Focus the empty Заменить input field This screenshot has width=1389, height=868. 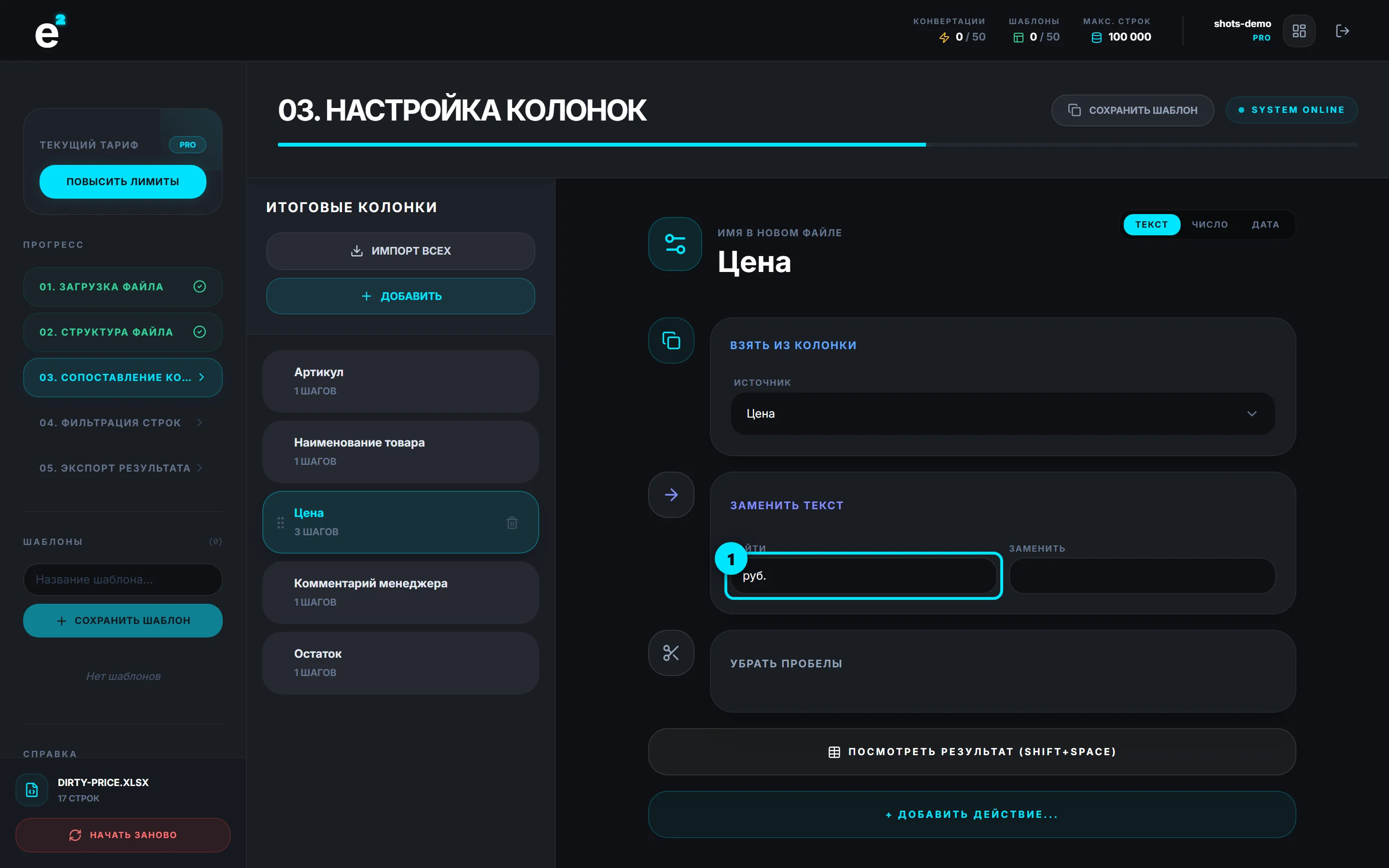[x=1142, y=576]
